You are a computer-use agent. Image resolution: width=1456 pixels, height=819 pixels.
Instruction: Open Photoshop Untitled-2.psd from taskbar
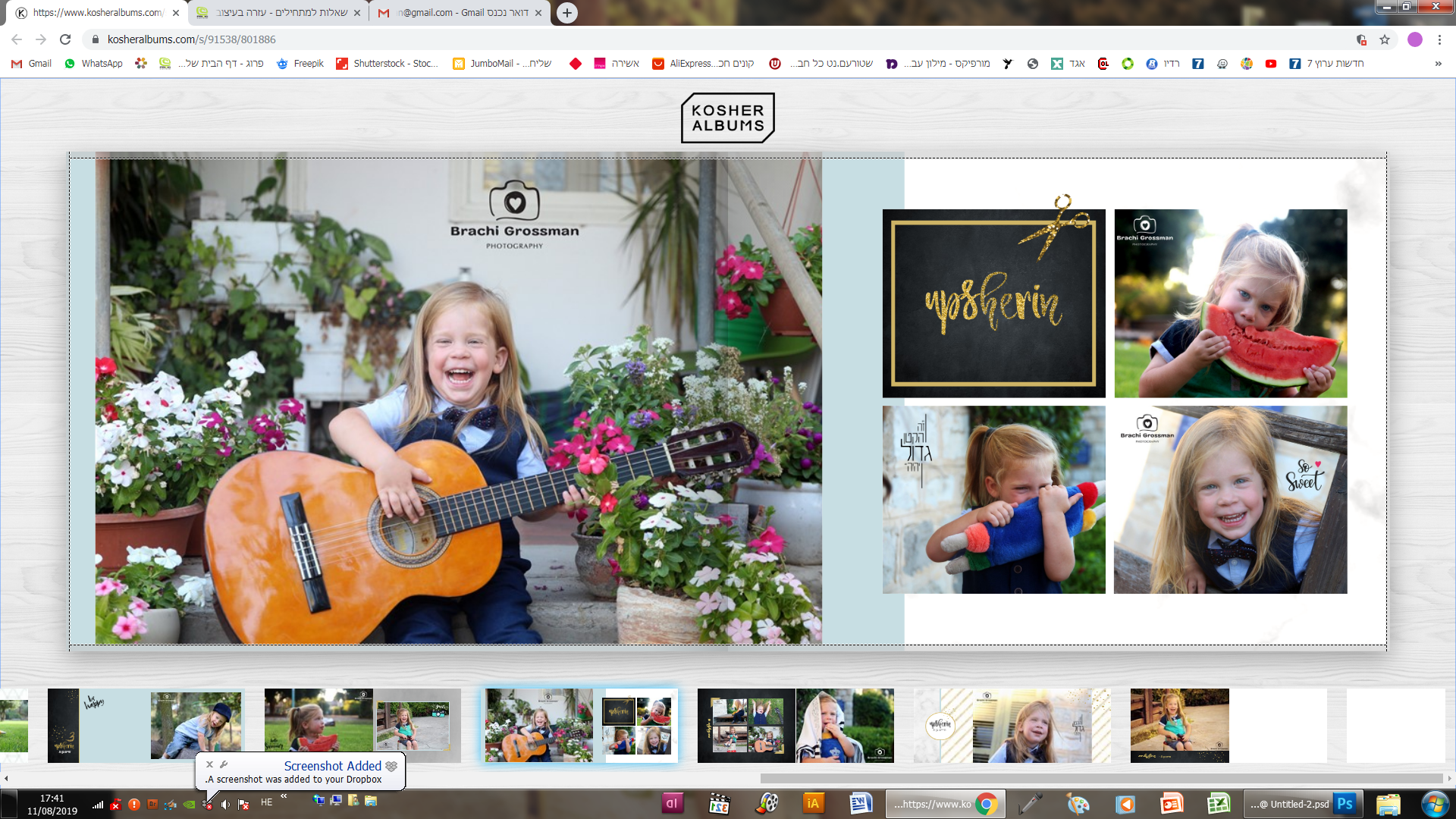1304,804
